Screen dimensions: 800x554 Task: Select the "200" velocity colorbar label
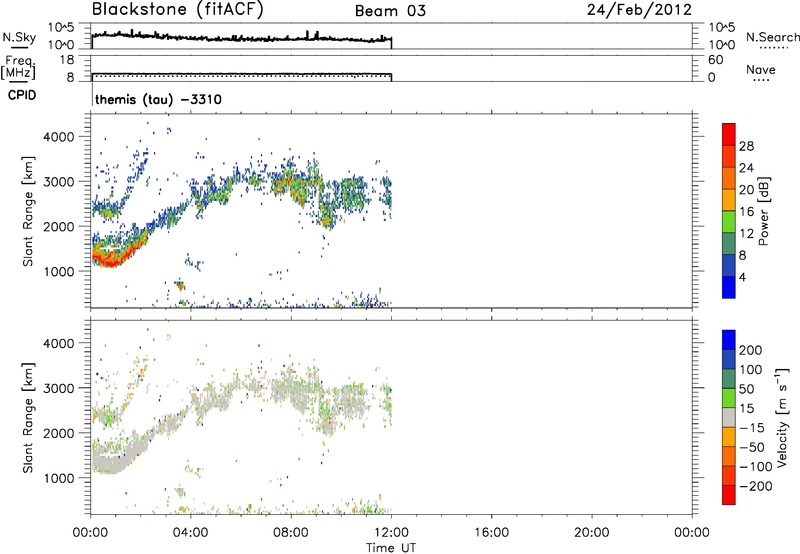751,350
